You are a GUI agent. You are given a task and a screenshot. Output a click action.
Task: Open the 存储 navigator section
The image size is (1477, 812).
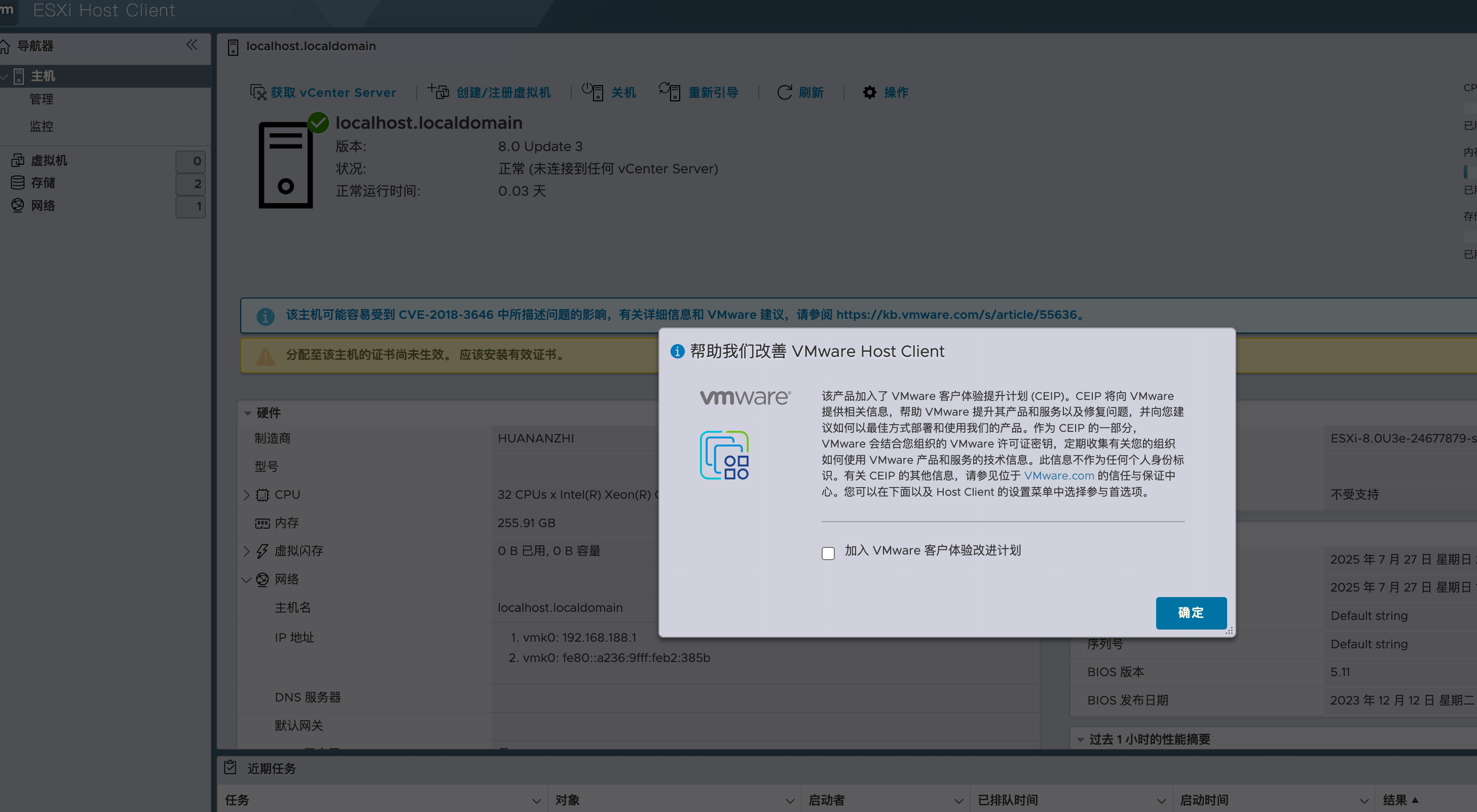43,183
